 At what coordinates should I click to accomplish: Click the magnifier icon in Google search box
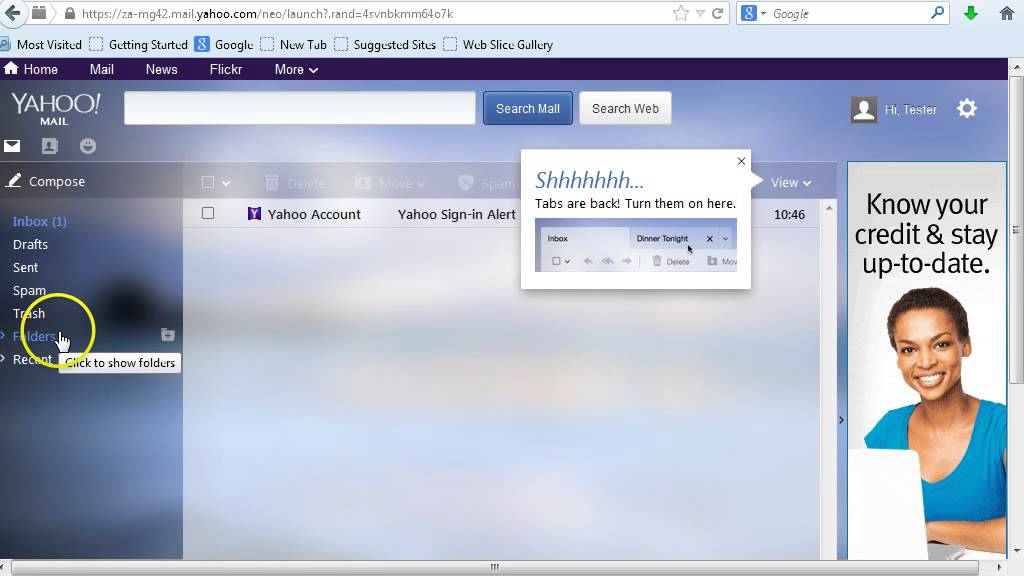pos(937,12)
